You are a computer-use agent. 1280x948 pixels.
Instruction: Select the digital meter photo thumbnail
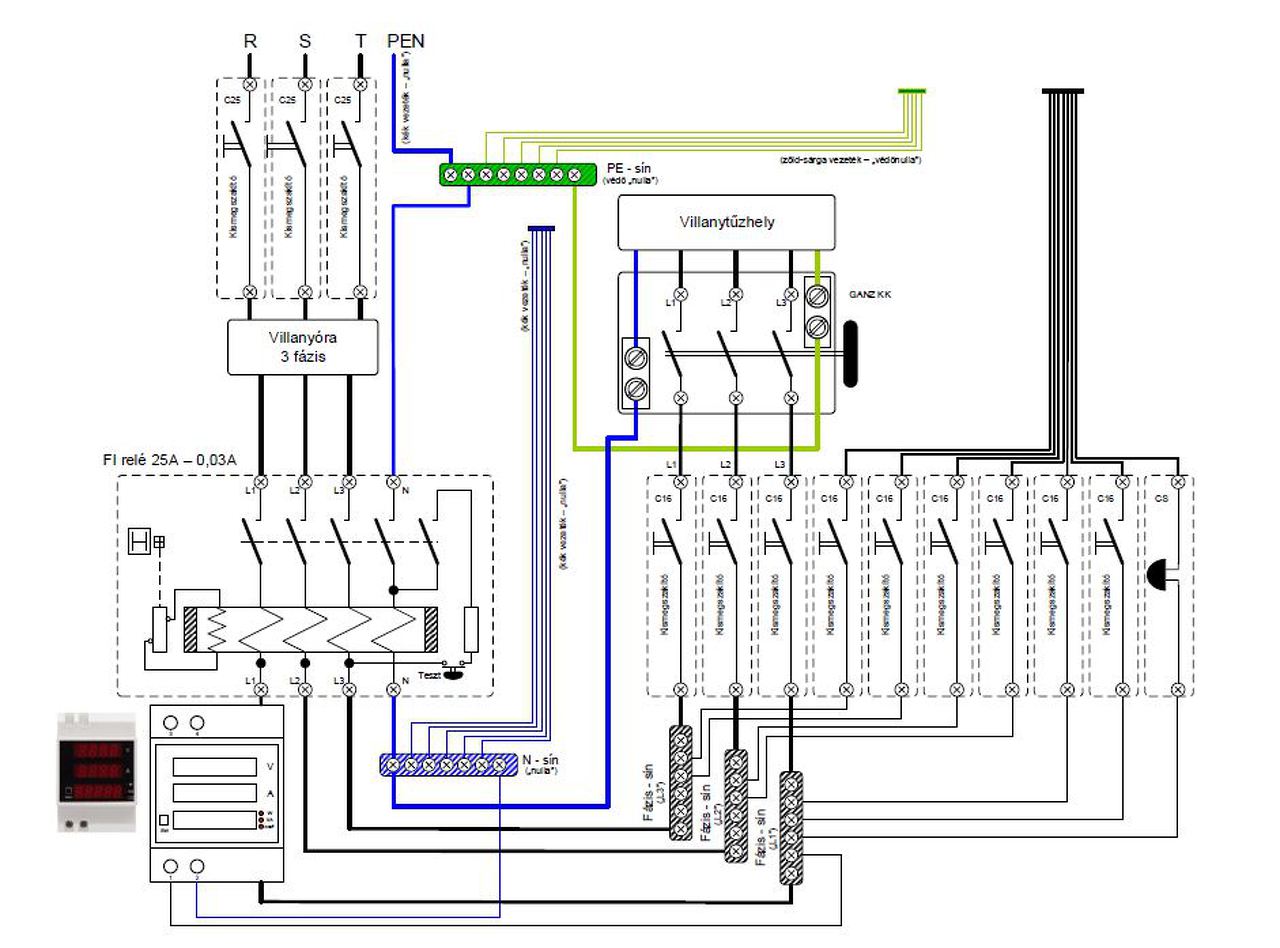coord(97,772)
